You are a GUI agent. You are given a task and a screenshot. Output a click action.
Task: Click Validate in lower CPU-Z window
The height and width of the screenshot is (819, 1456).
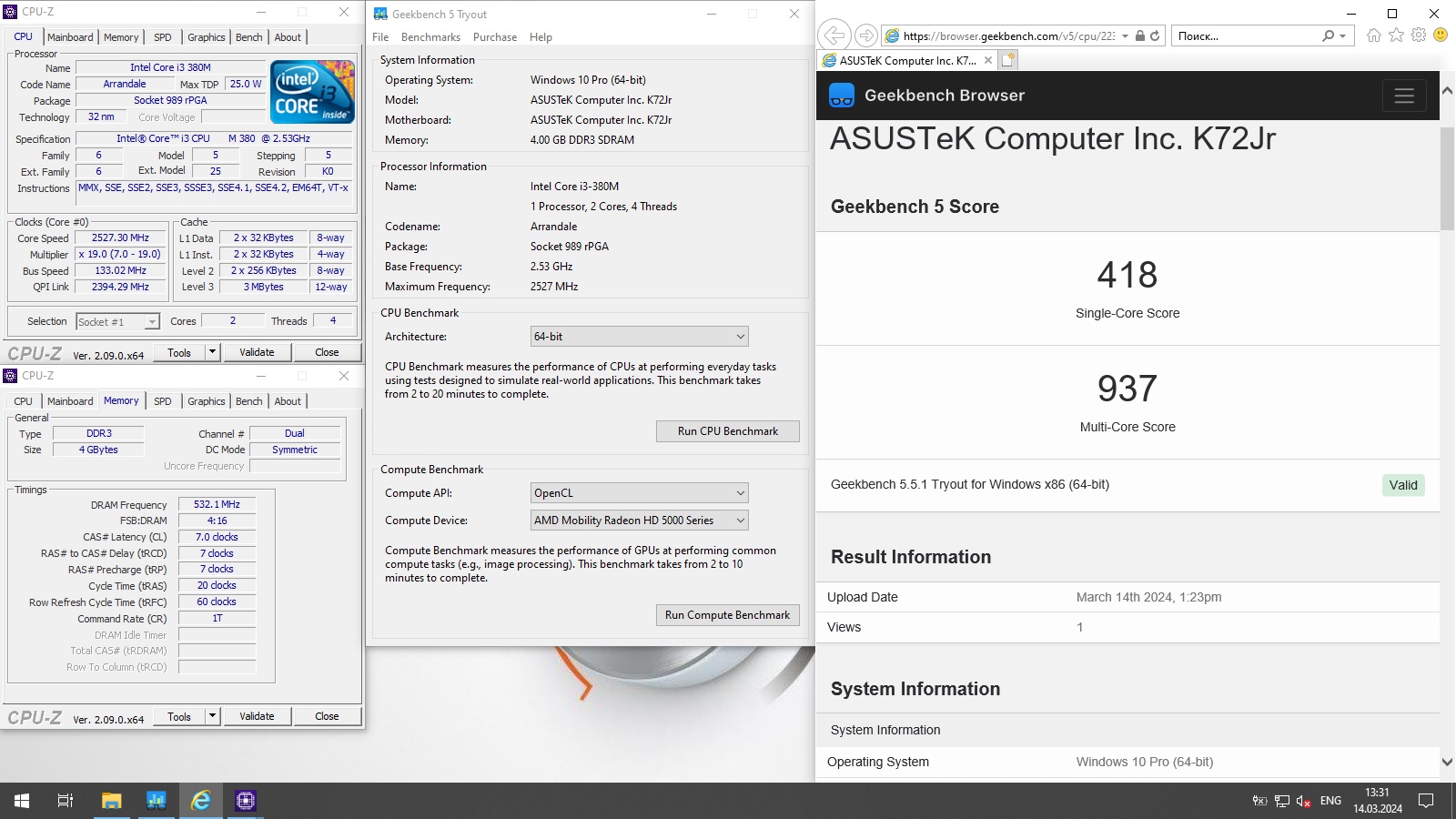(x=257, y=716)
